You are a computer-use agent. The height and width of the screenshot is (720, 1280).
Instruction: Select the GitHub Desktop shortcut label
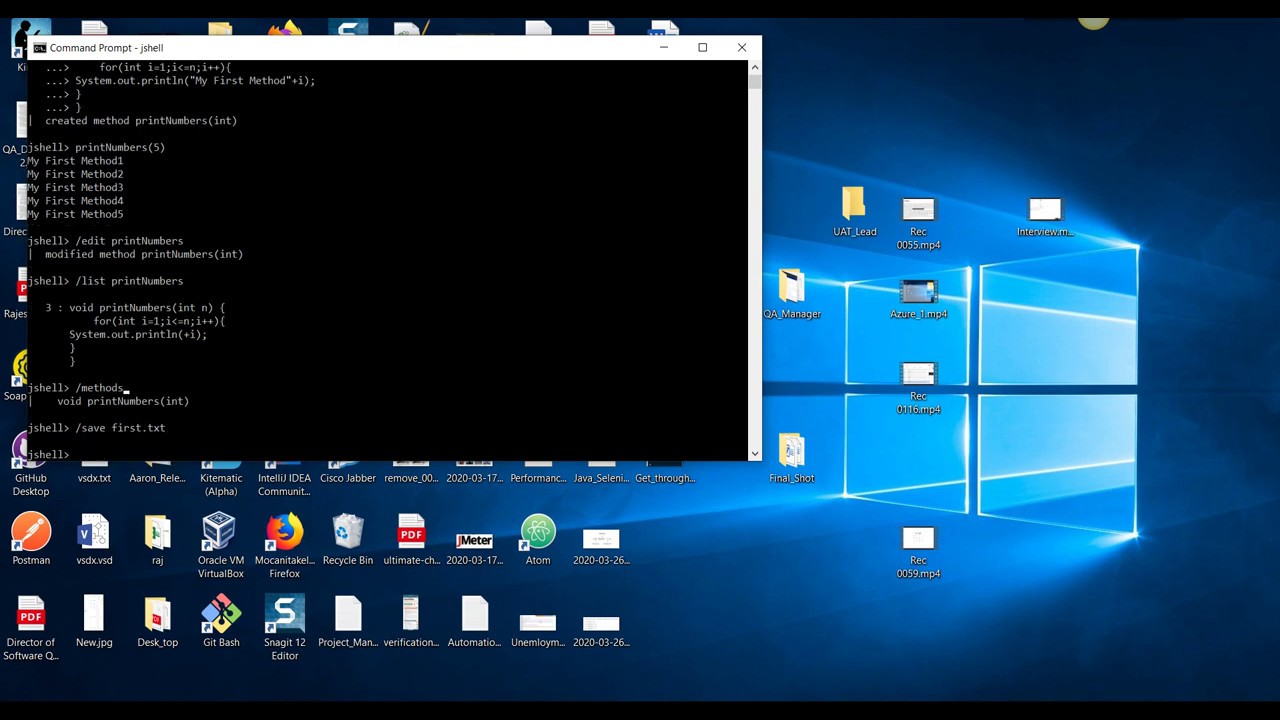click(x=31, y=485)
